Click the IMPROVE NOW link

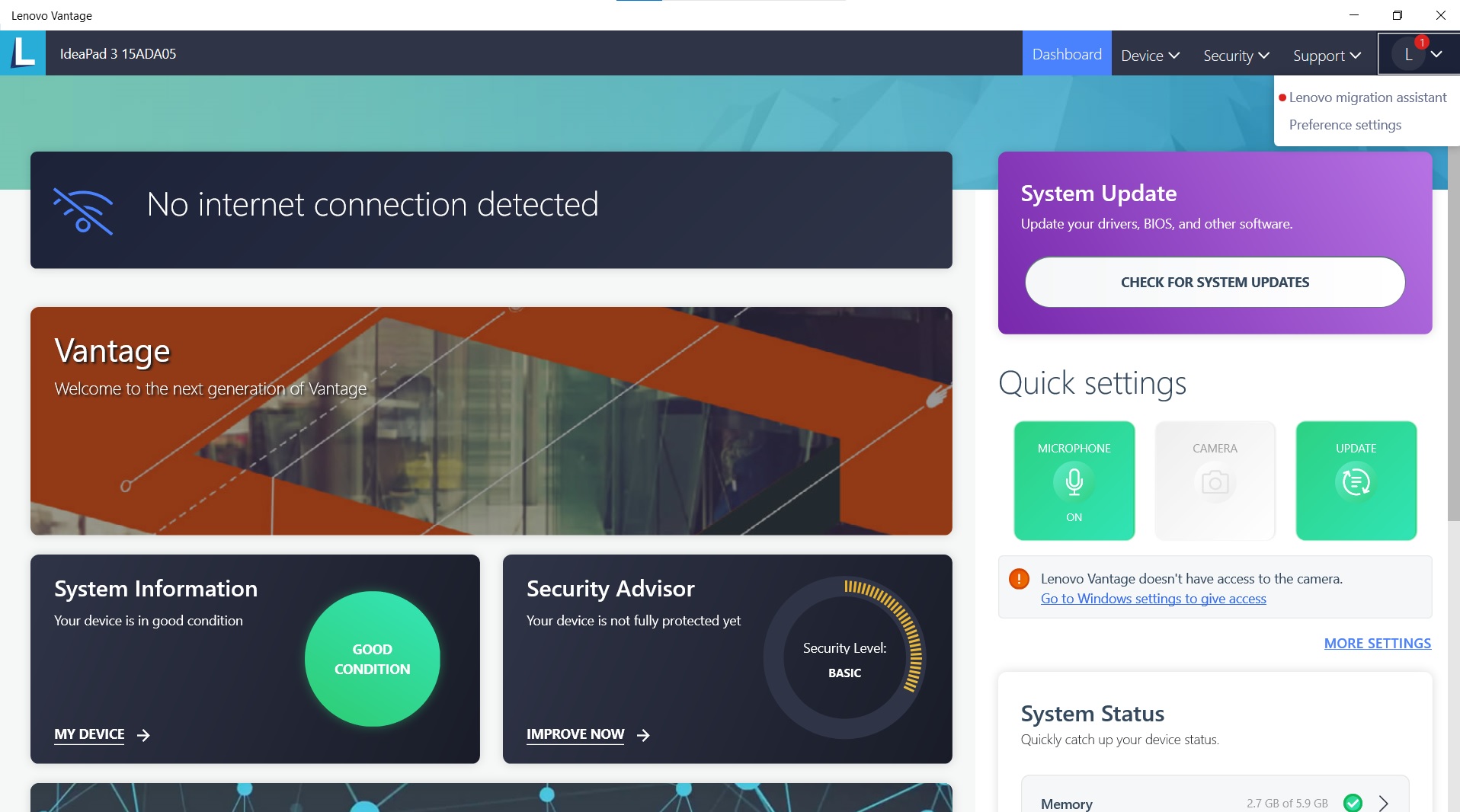575,734
